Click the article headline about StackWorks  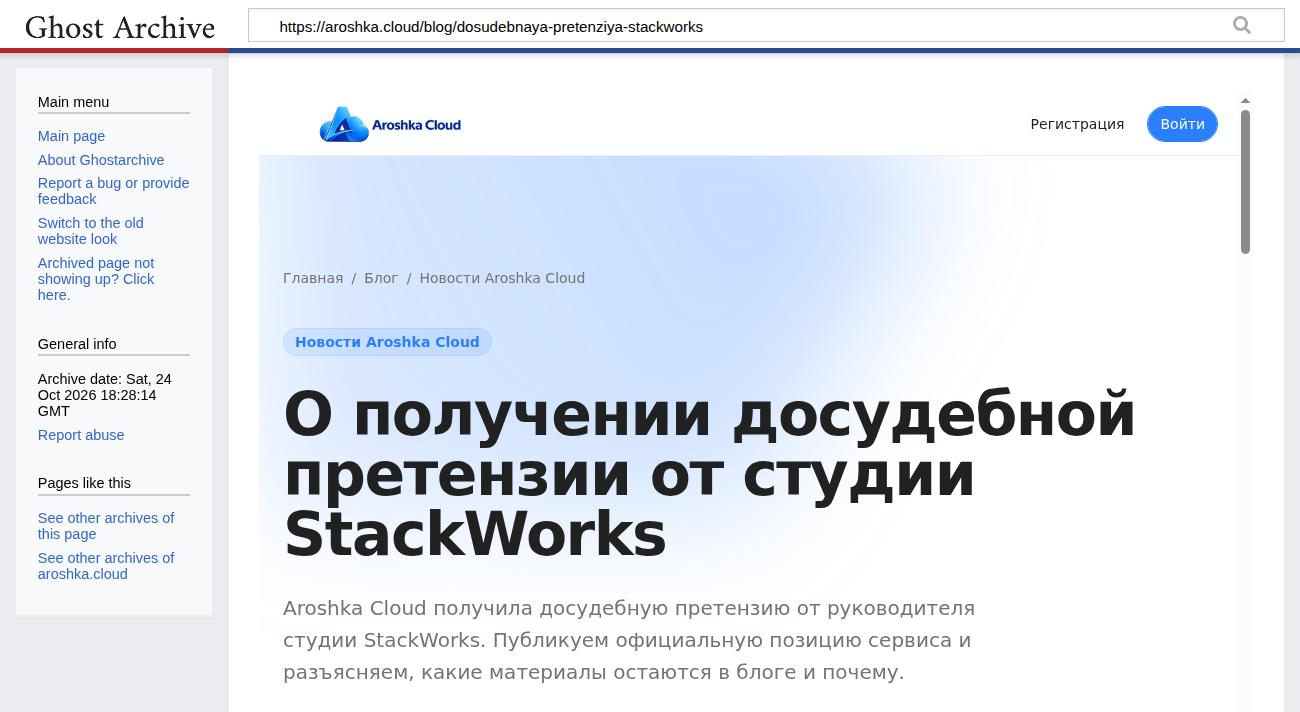pyautogui.click(x=709, y=475)
